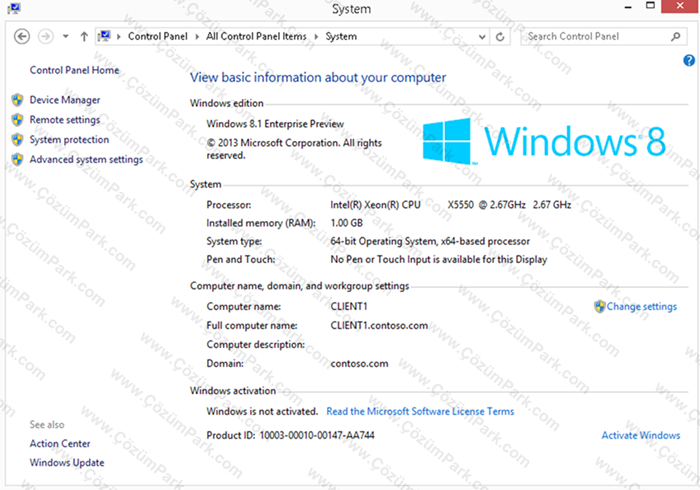Image resolution: width=700 pixels, height=490 pixels.
Task: Open Help with the question mark icon
Action: [x=689, y=60]
